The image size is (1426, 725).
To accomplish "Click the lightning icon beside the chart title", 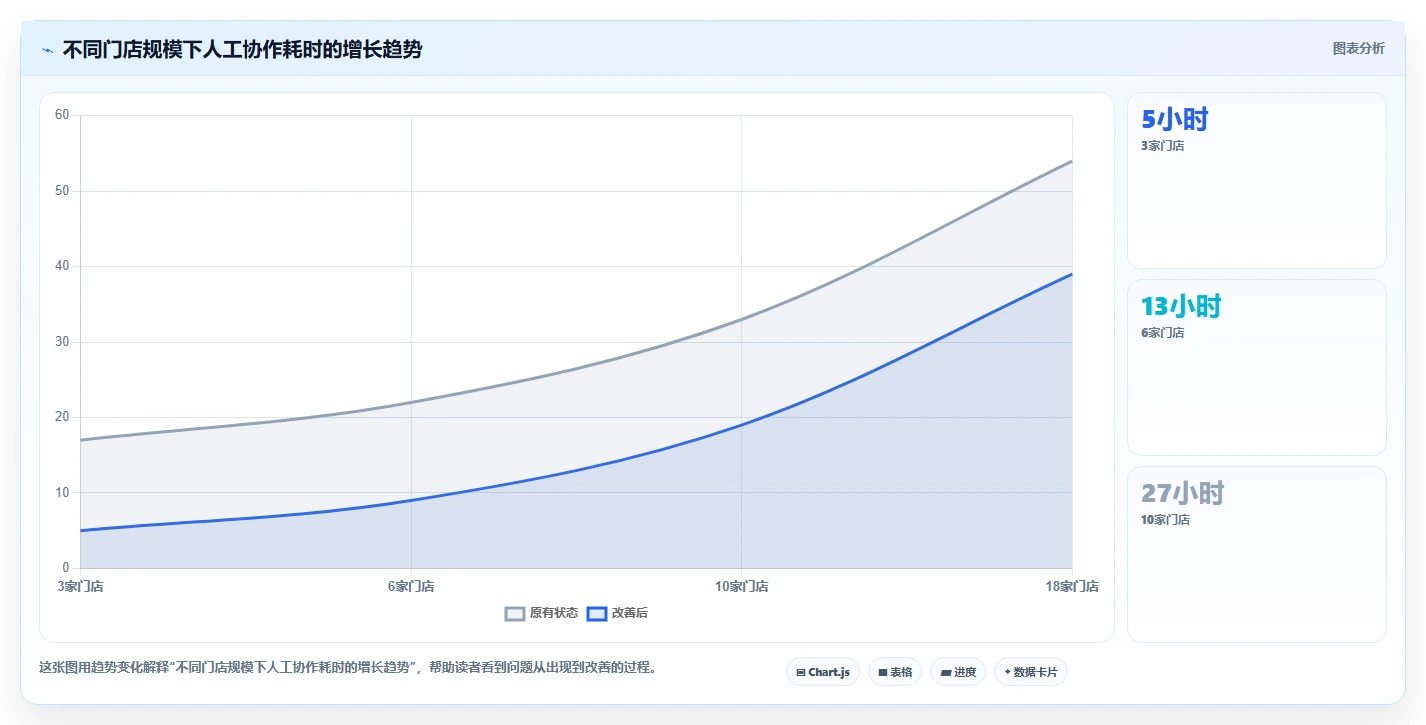I will (47, 50).
